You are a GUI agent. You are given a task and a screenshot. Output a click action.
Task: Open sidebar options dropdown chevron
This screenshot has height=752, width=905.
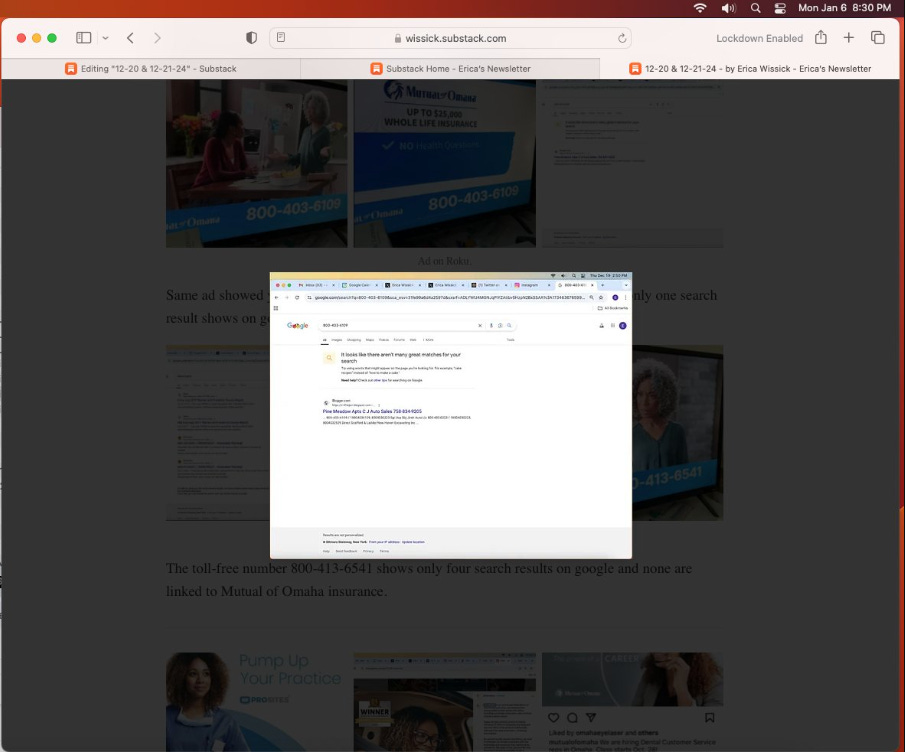coord(105,38)
